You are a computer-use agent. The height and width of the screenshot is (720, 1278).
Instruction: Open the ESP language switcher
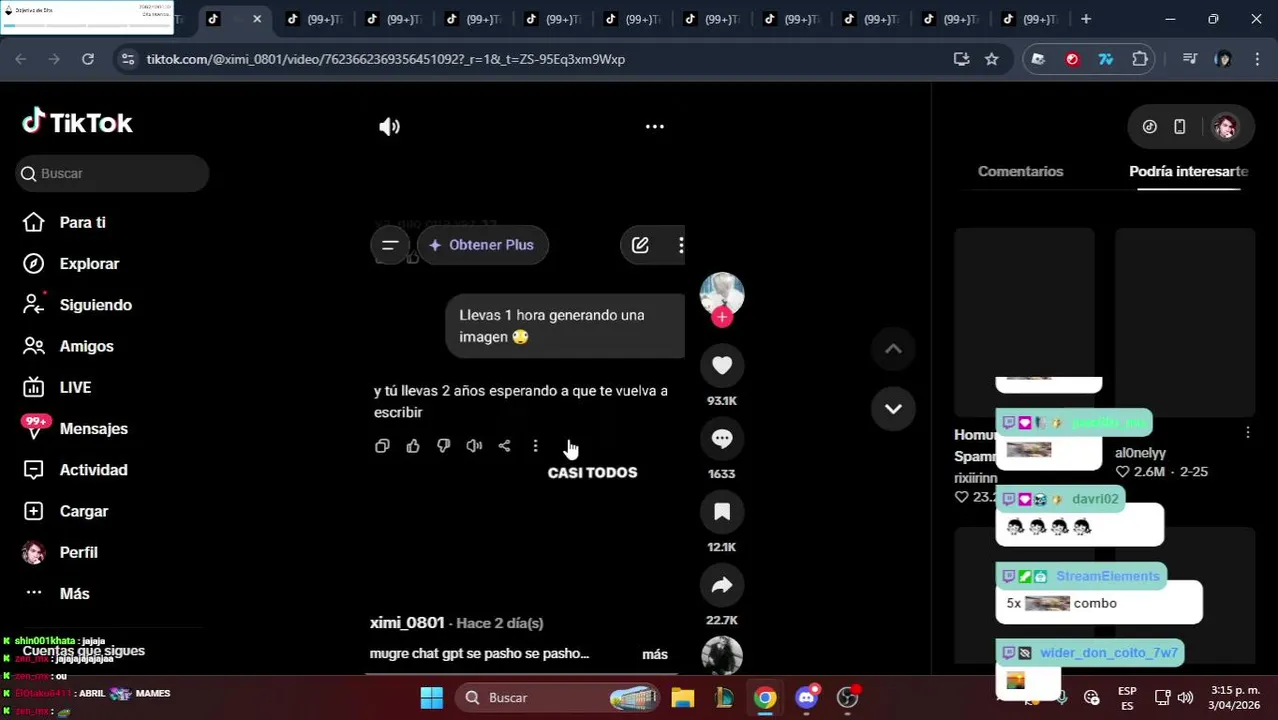[x=1127, y=698]
